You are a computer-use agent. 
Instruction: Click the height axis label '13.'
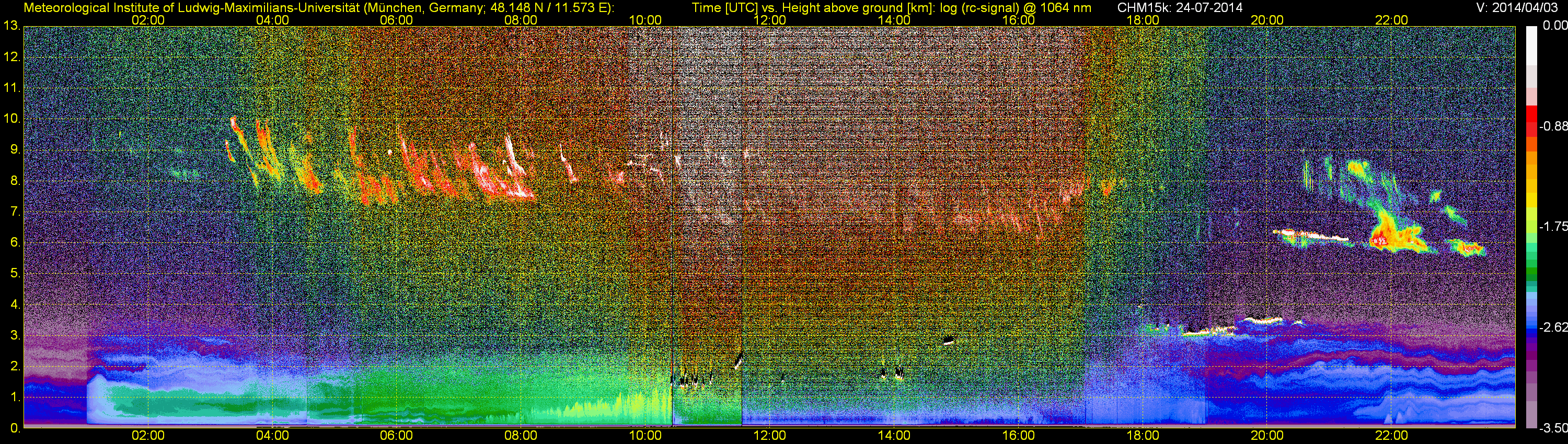pyautogui.click(x=11, y=26)
